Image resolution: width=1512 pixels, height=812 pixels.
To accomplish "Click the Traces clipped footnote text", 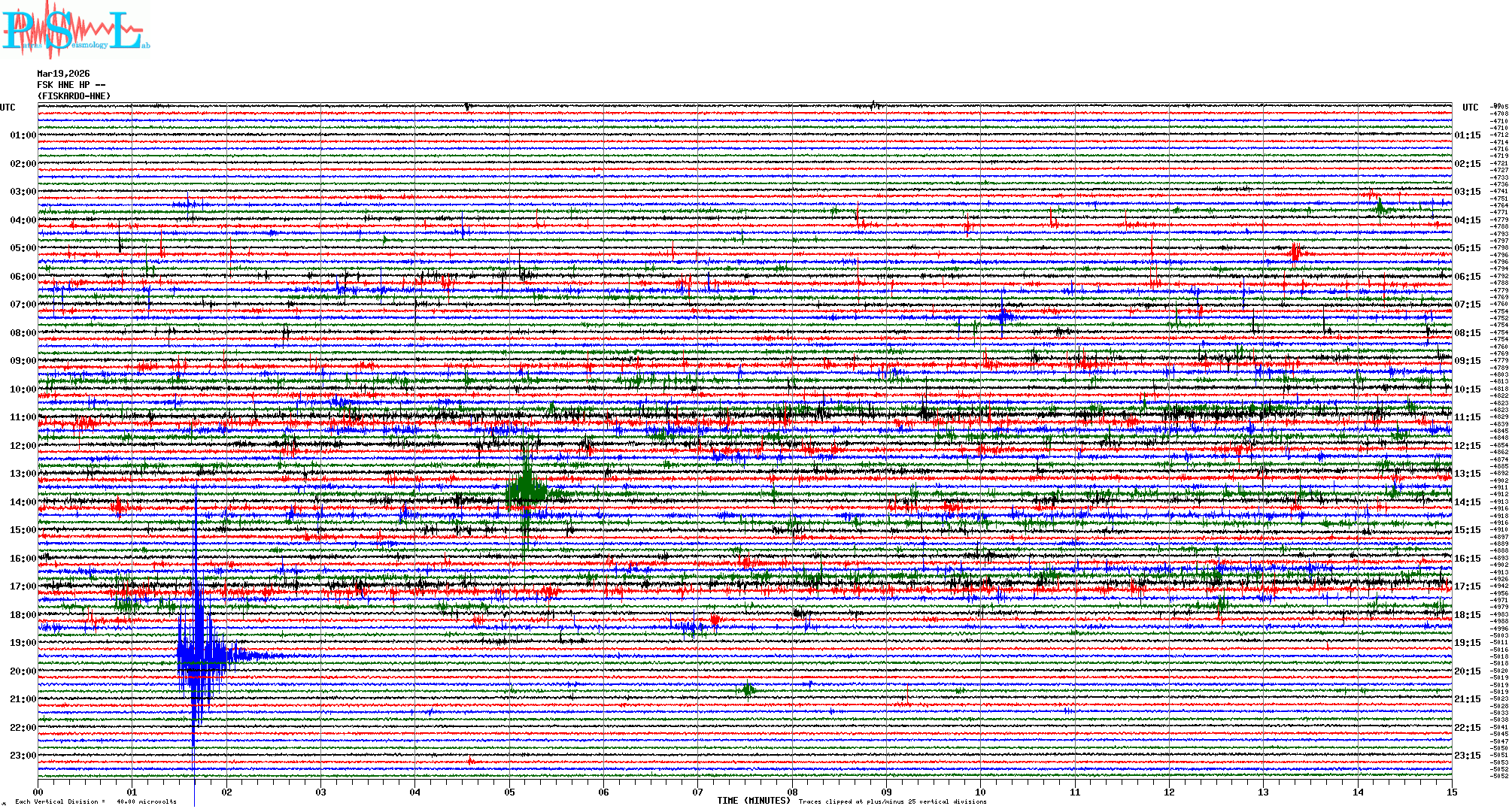I will (892, 801).
